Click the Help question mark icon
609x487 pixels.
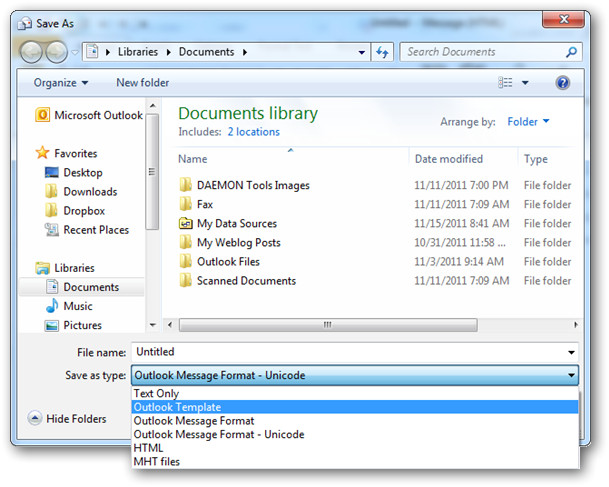coord(563,83)
